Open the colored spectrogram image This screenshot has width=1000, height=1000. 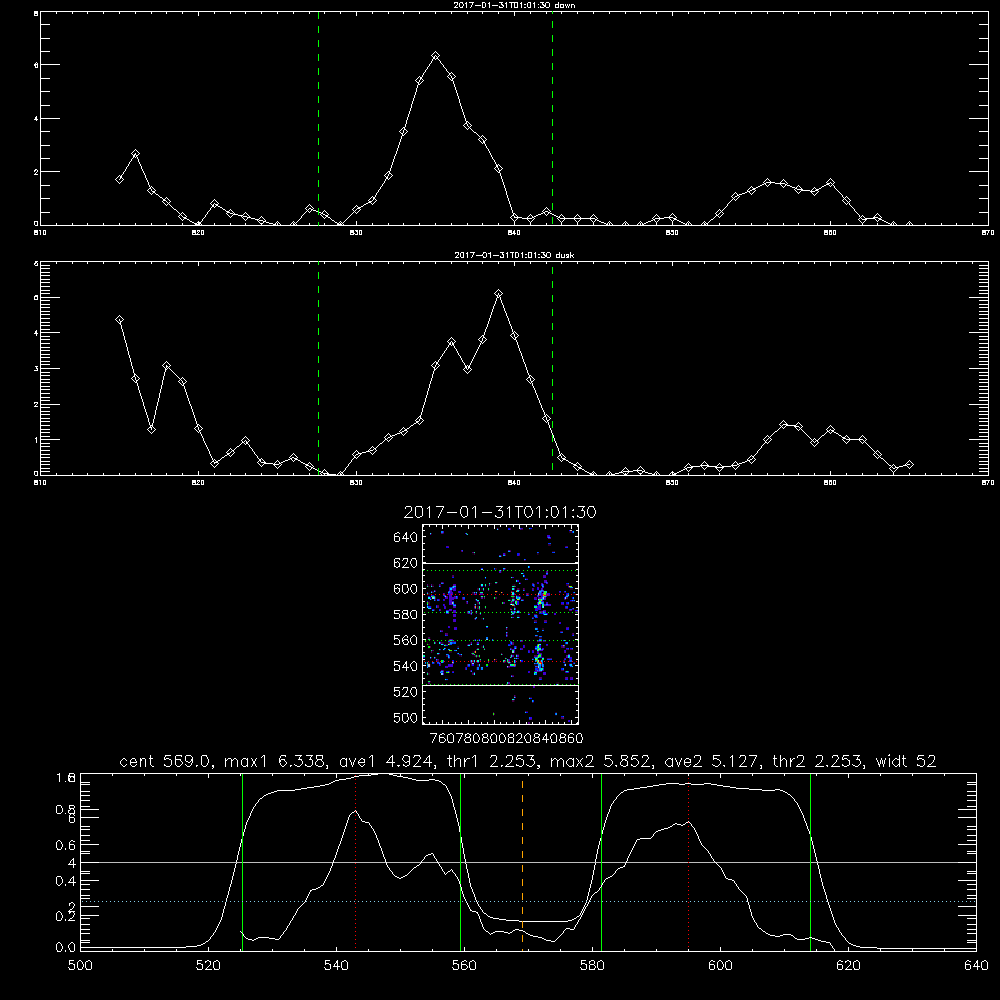point(500,624)
